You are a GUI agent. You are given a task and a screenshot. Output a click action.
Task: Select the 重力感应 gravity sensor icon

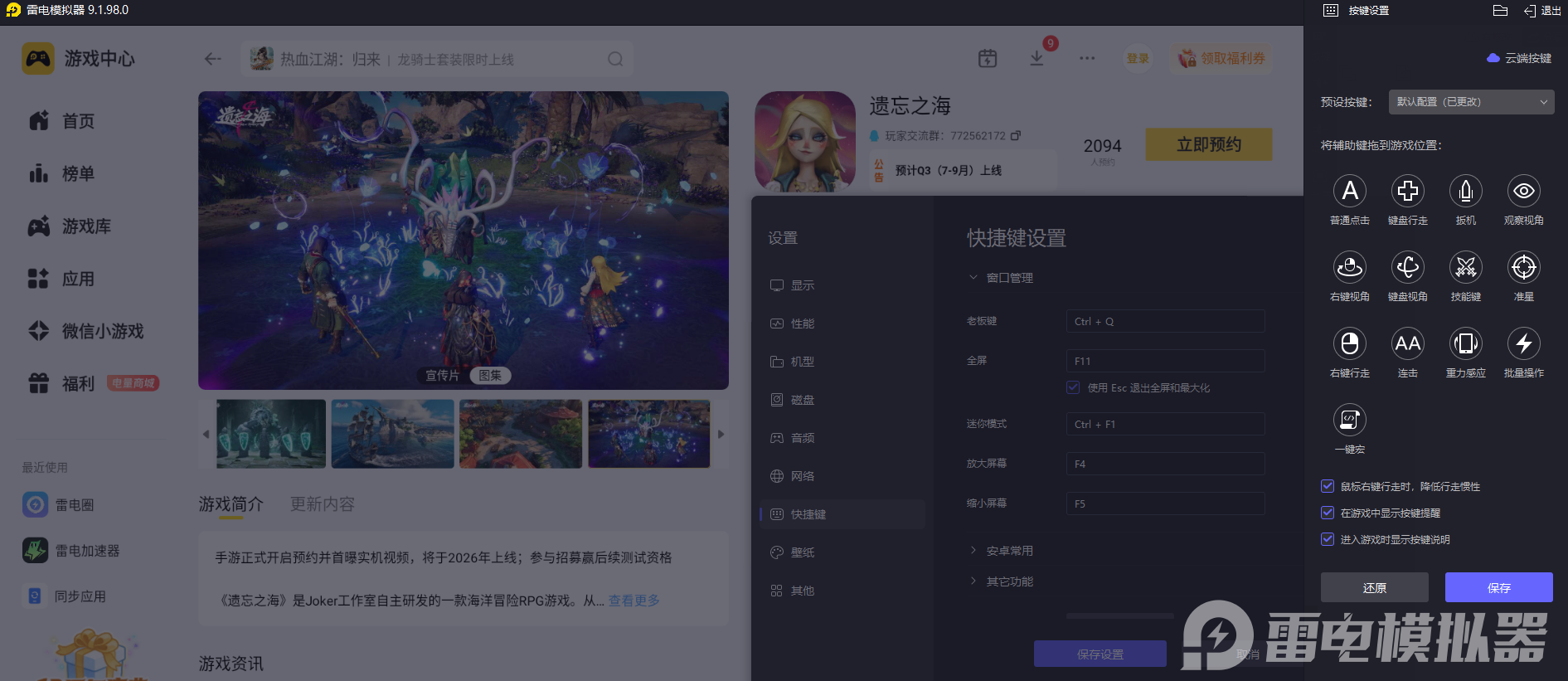(1465, 343)
